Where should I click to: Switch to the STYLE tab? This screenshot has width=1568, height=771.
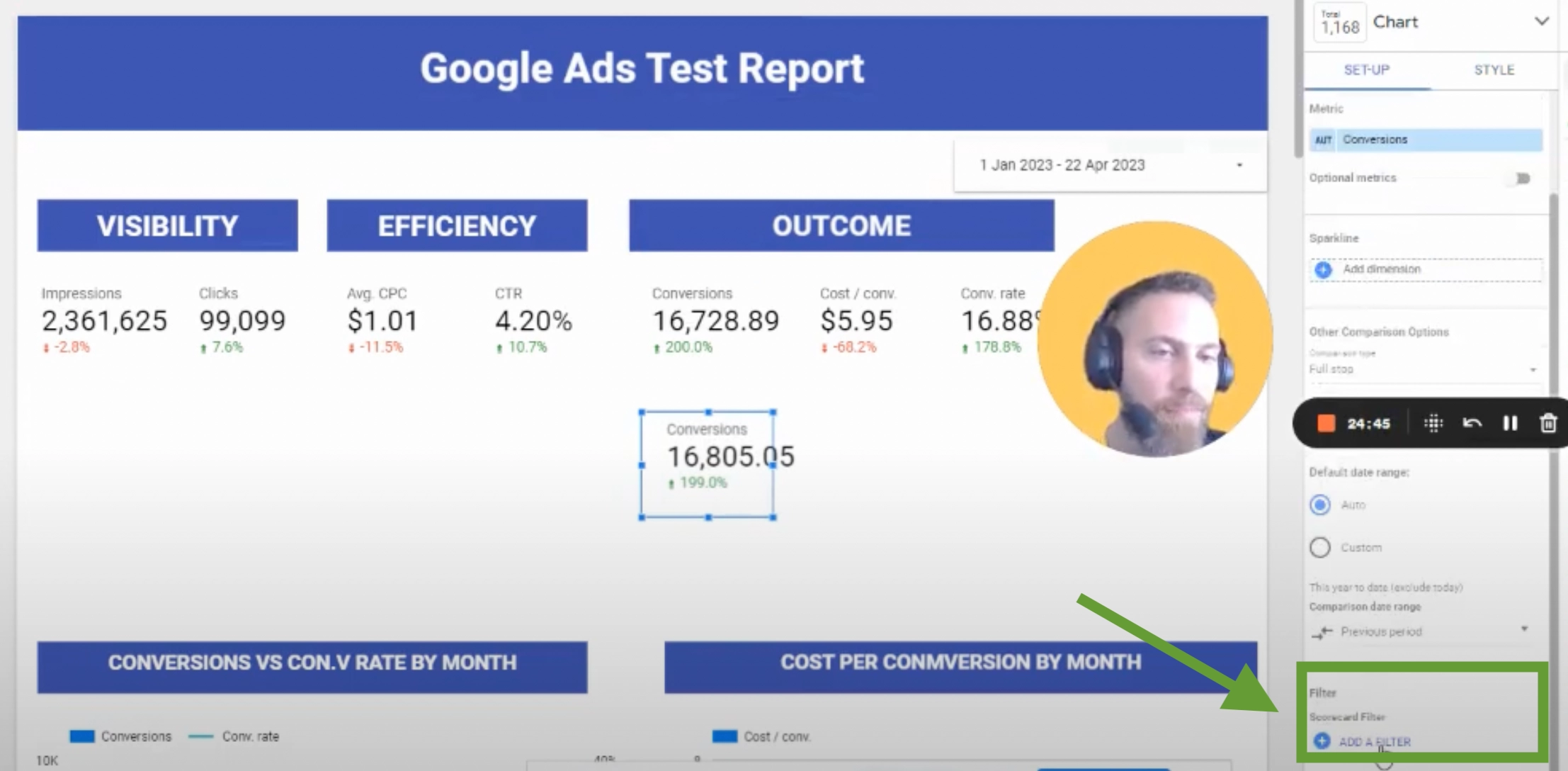pyautogui.click(x=1494, y=69)
